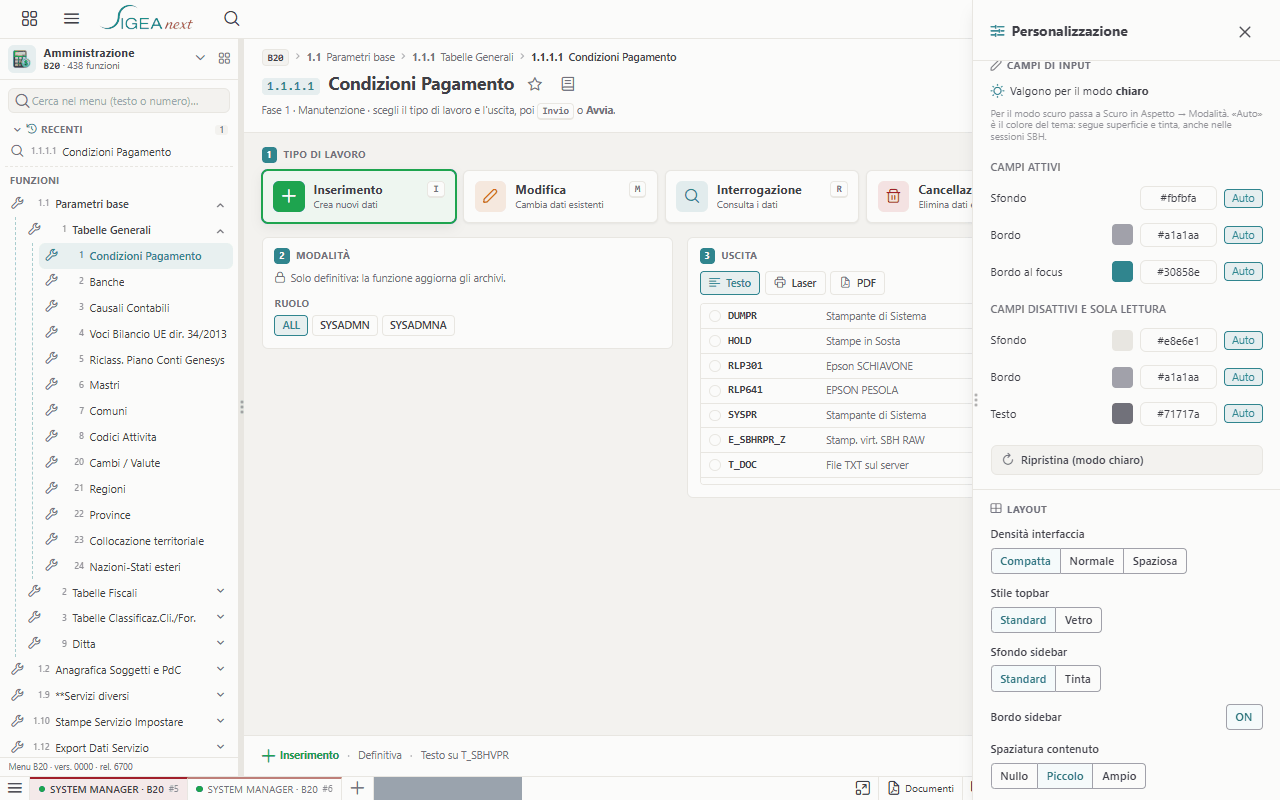
Task: Toggle Bordo sidebar ON switch
Action: point(1244,717)
